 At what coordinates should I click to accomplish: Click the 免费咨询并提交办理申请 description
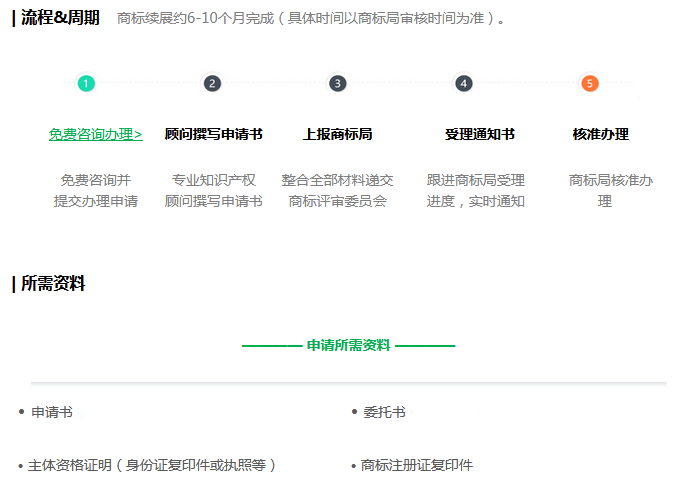96,191
